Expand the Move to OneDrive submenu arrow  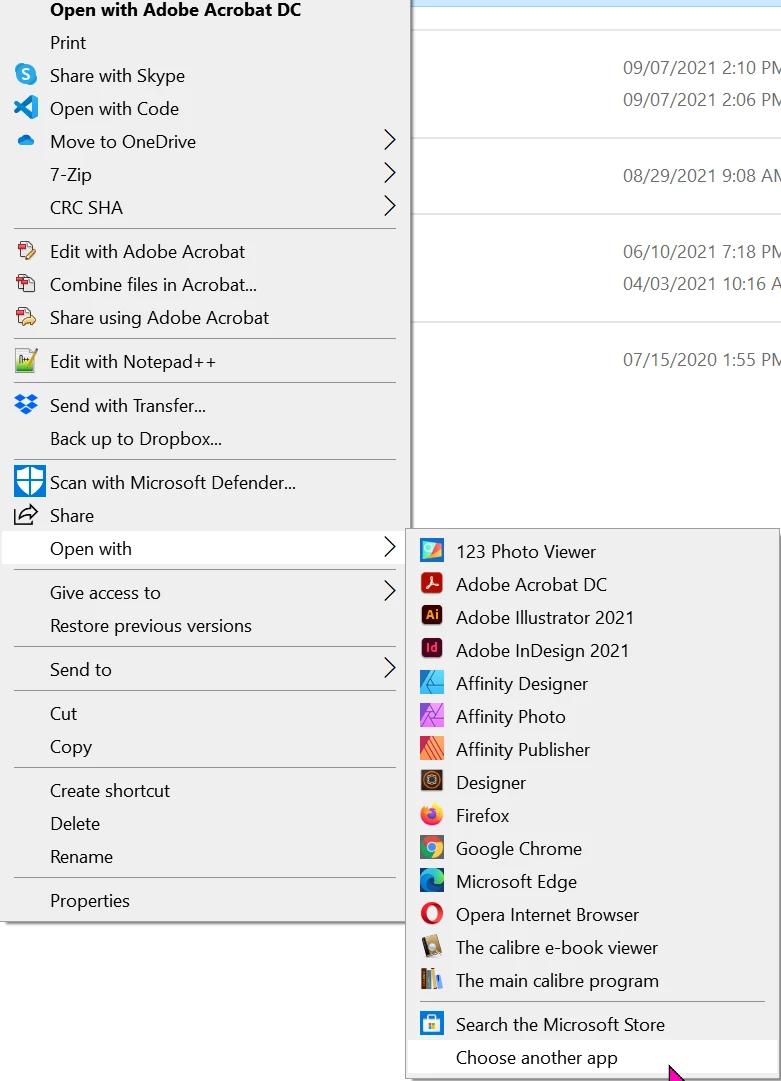click(389, 140)
